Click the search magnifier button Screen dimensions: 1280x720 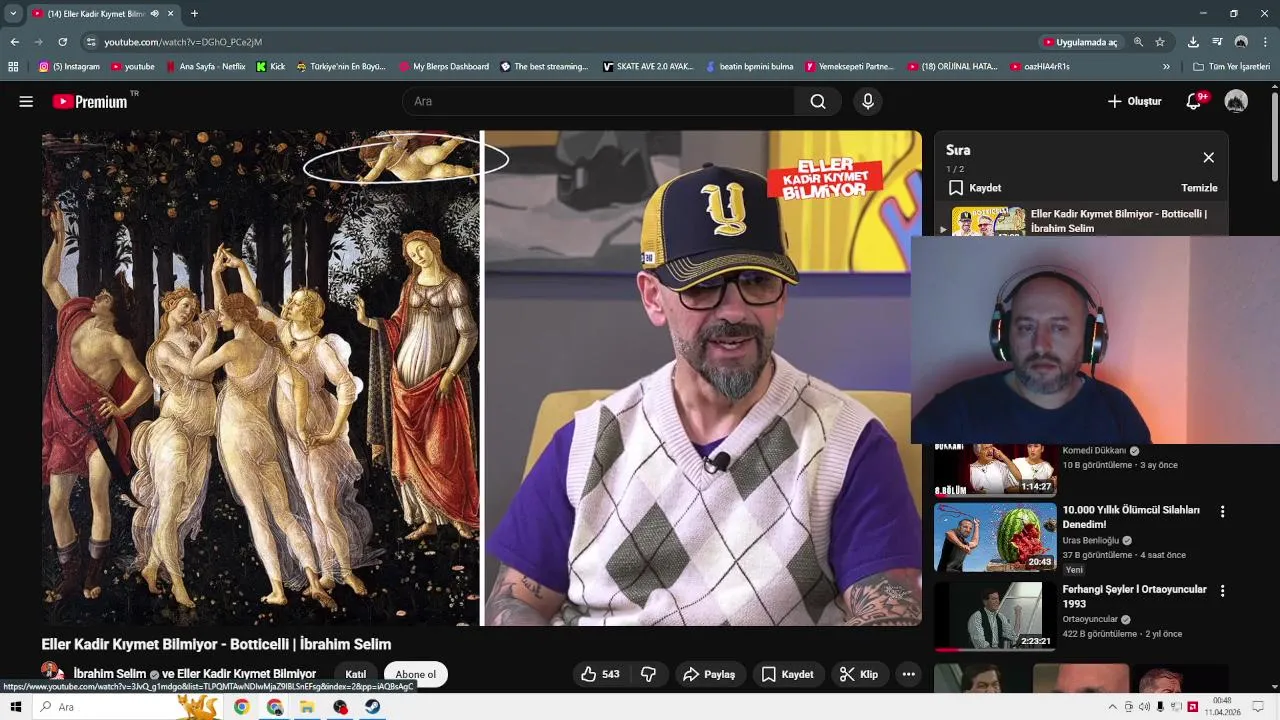click(818, 101)
